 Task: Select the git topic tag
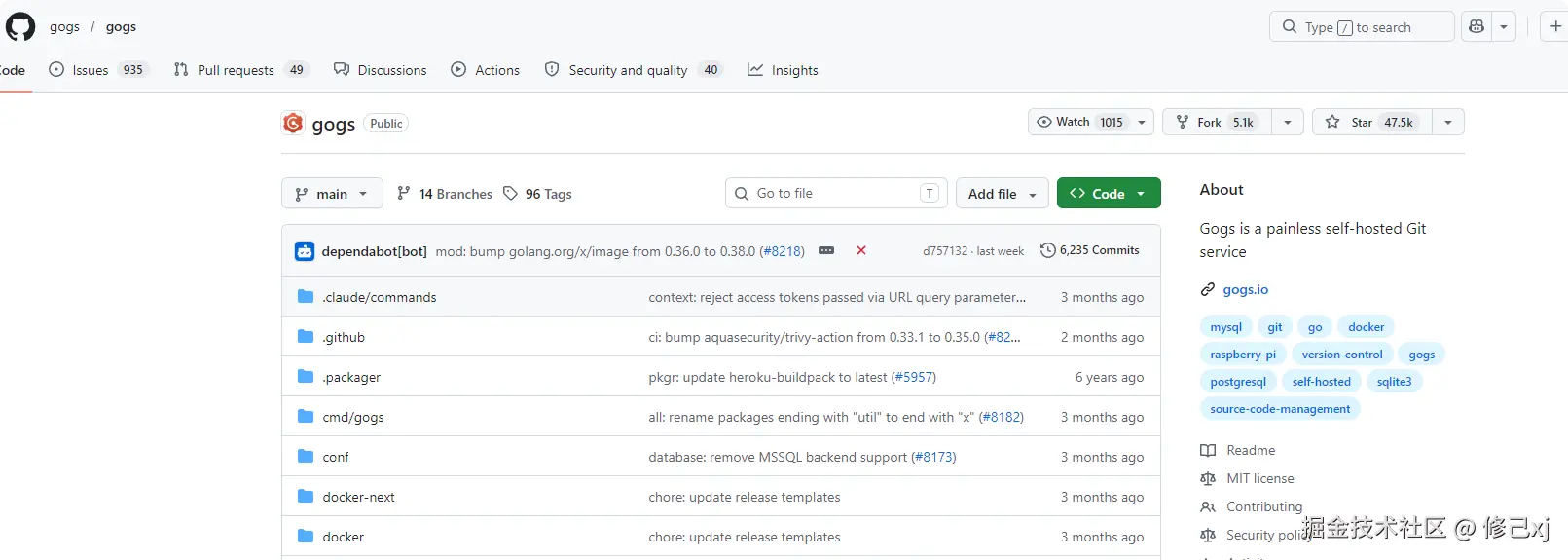click(1275, 327)
